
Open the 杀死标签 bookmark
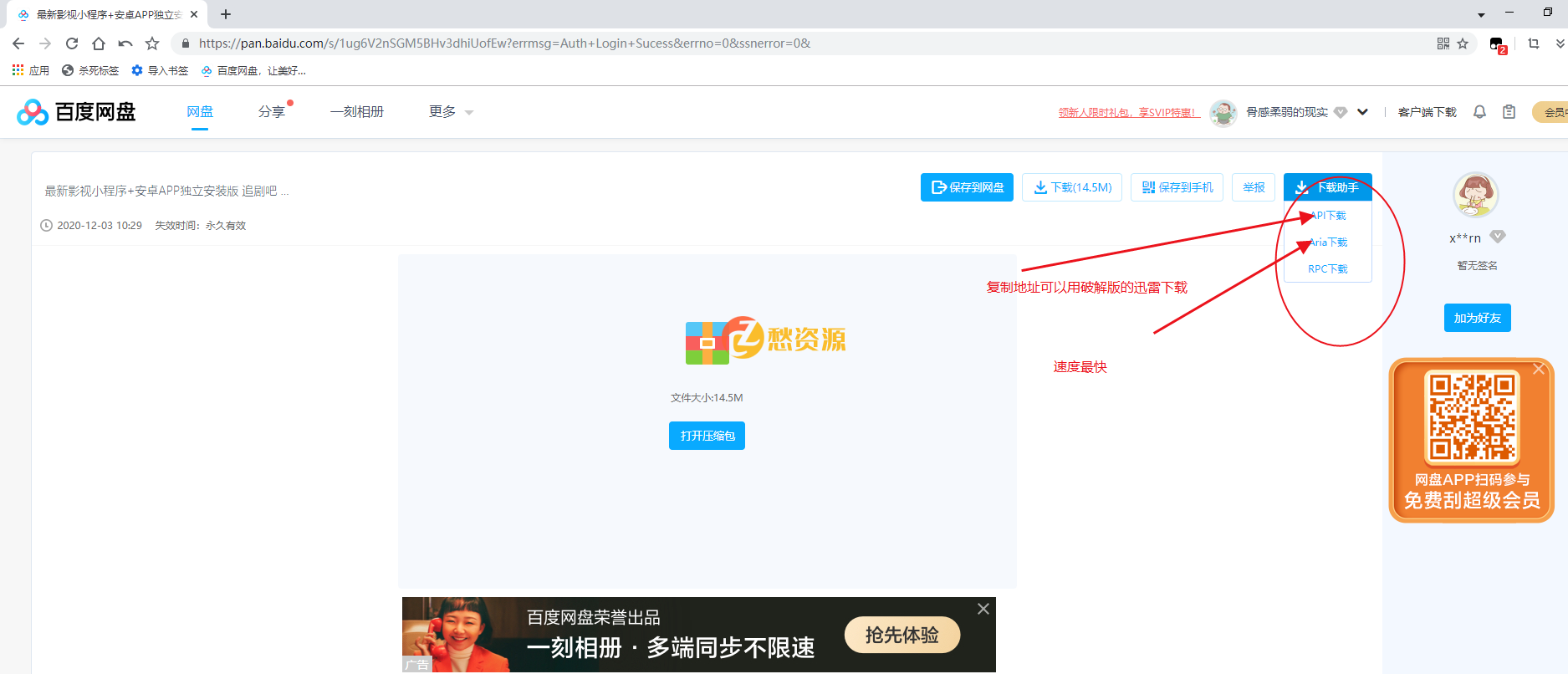pos(90,70)
